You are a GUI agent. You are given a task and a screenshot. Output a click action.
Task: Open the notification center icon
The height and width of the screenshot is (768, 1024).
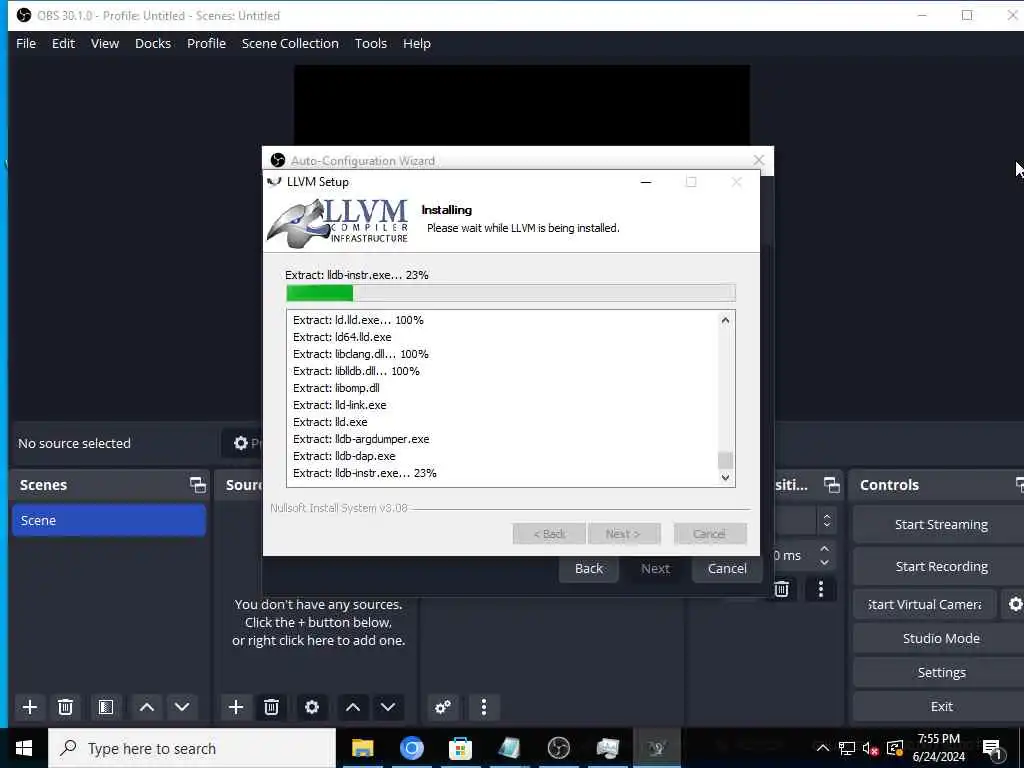tap(993, 749)
